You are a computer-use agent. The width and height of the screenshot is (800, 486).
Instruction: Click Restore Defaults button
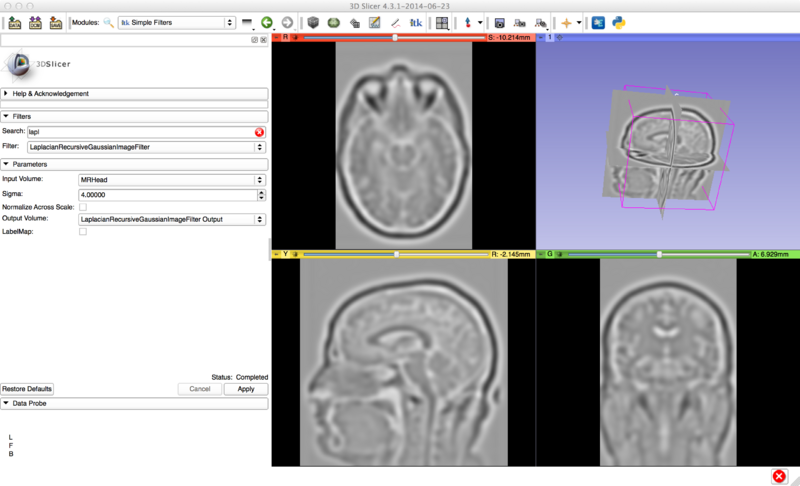click(27, 389)
